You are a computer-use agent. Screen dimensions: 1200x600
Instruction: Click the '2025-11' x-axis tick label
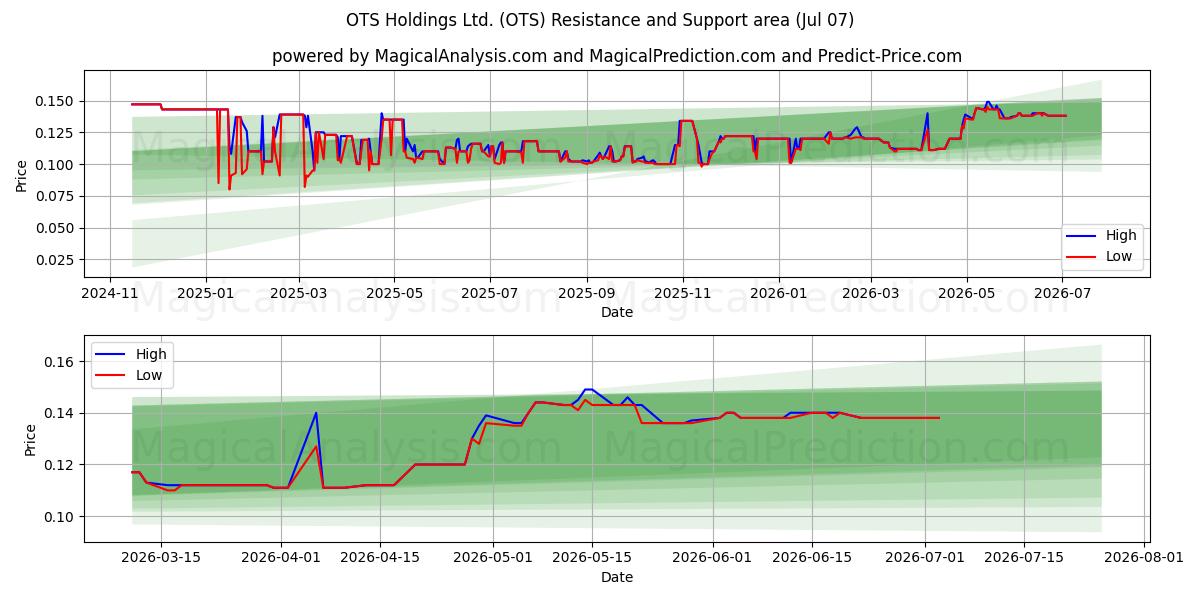coord(683,293)
